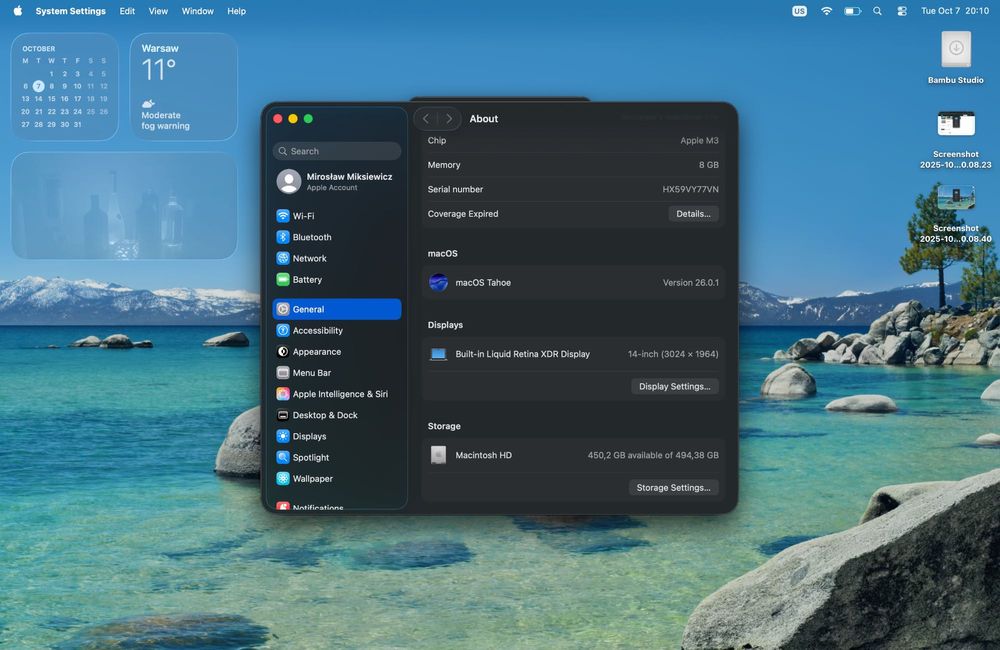Open Menu Bar settings in the sidebar

coord(337,373)
